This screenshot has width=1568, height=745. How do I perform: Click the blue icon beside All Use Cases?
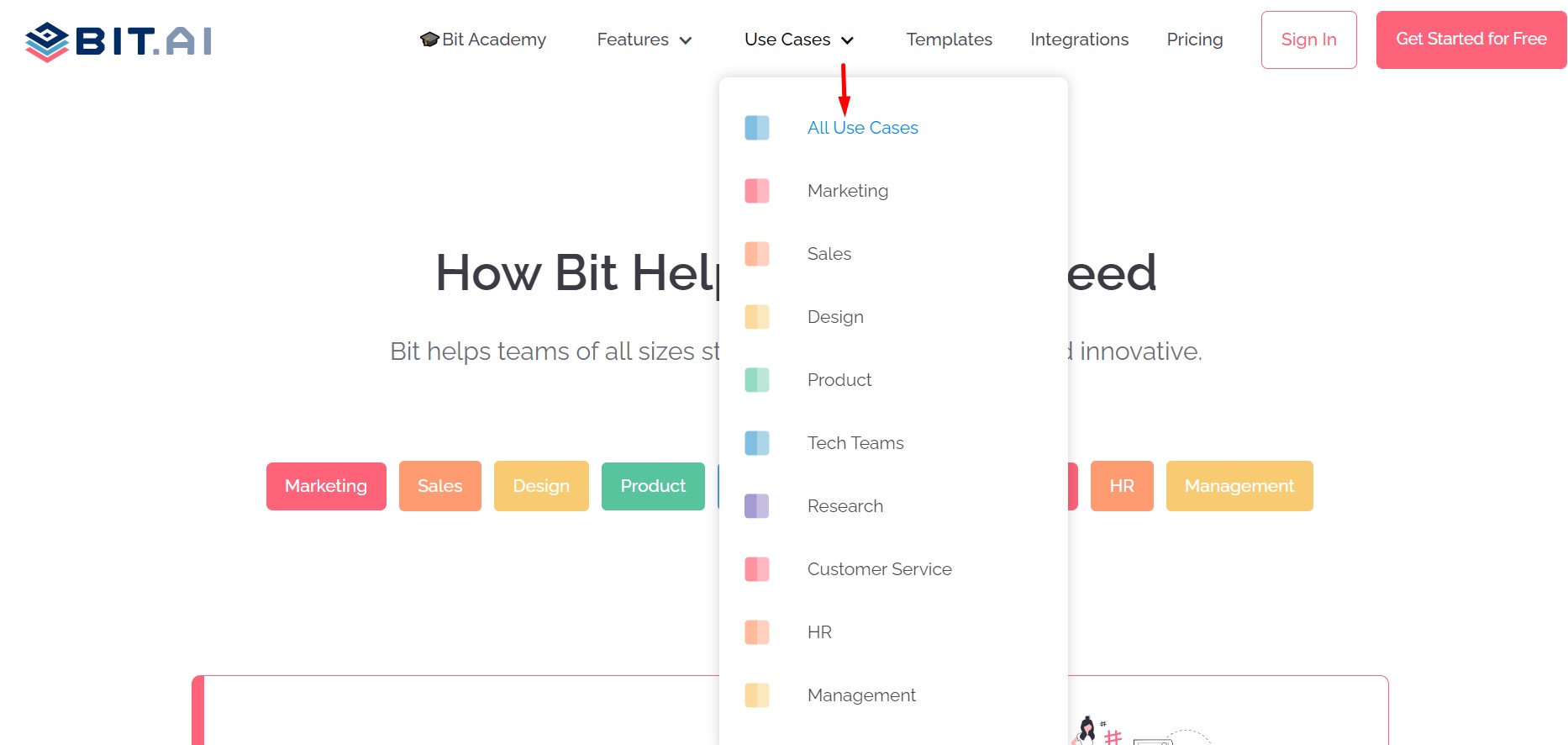(757, 128)
